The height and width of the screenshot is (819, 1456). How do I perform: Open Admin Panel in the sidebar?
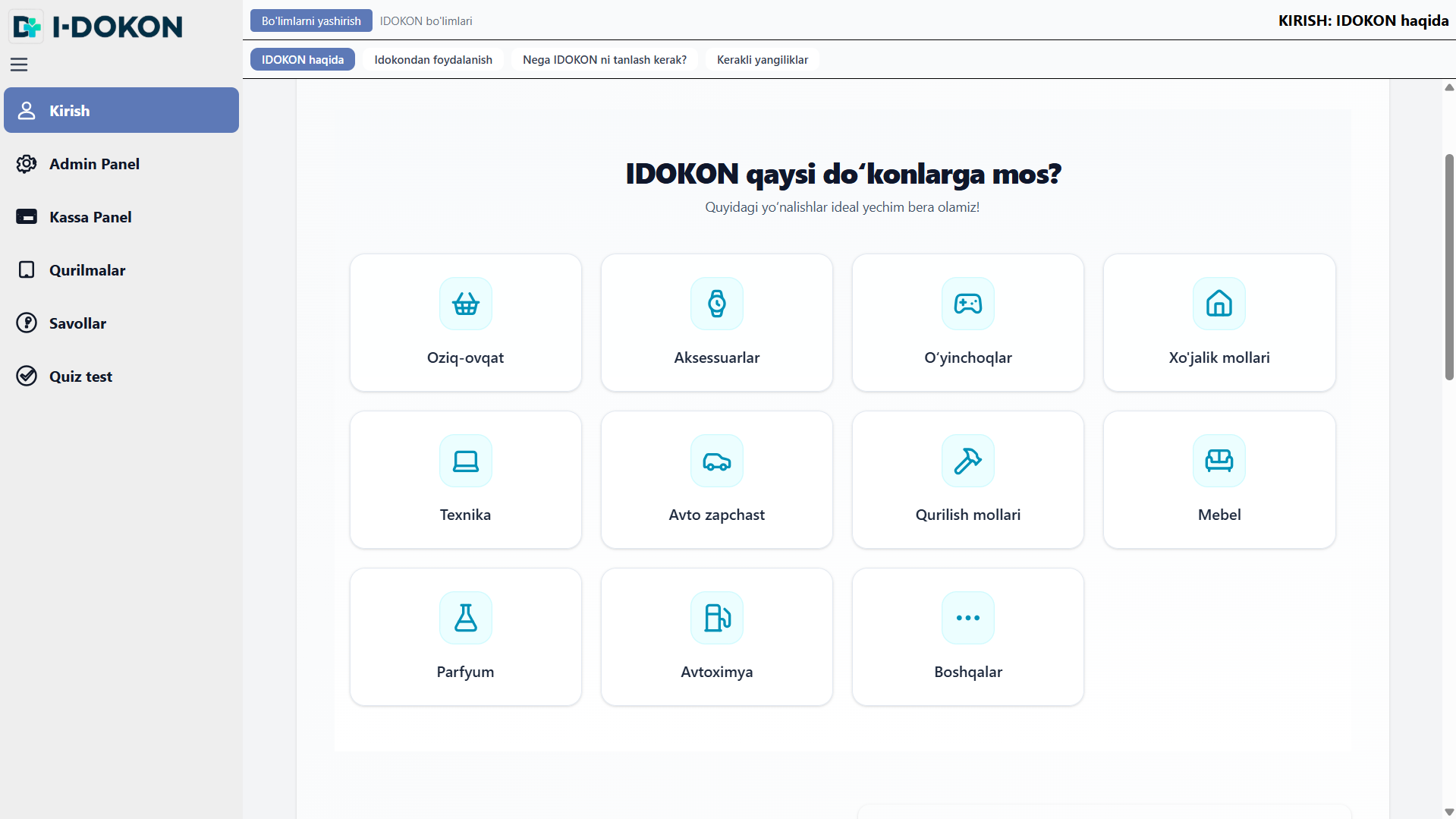(x=94, y=164)
